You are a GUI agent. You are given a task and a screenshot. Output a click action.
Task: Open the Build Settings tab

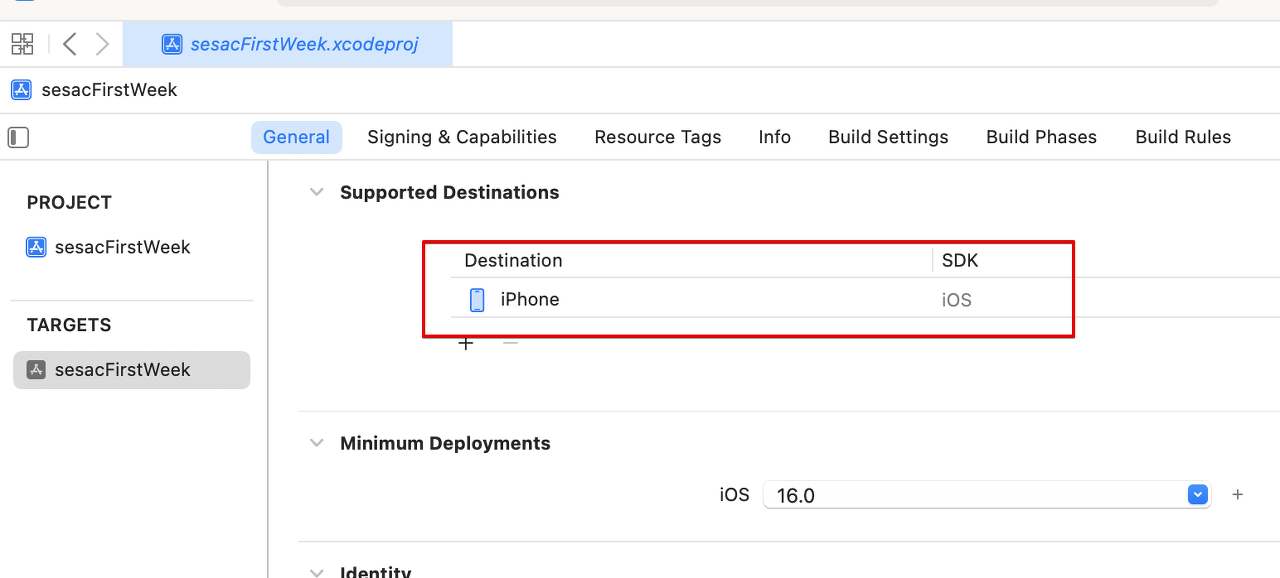pos(888,137)
